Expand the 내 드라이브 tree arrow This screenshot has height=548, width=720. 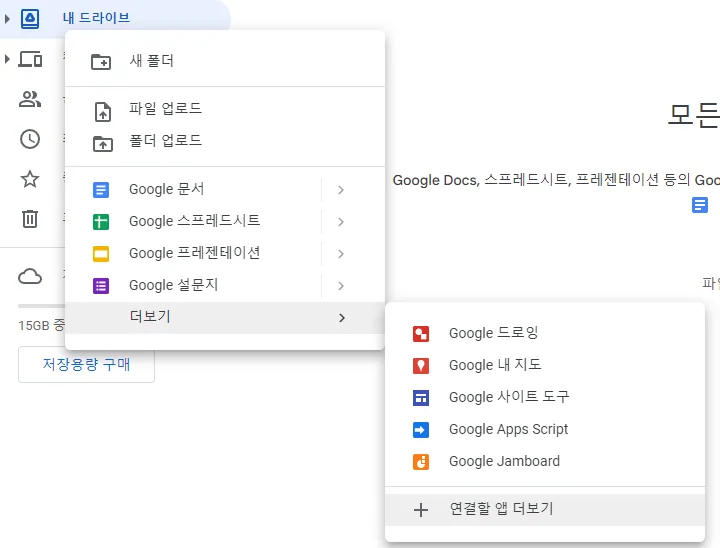(x=7, y=19)
